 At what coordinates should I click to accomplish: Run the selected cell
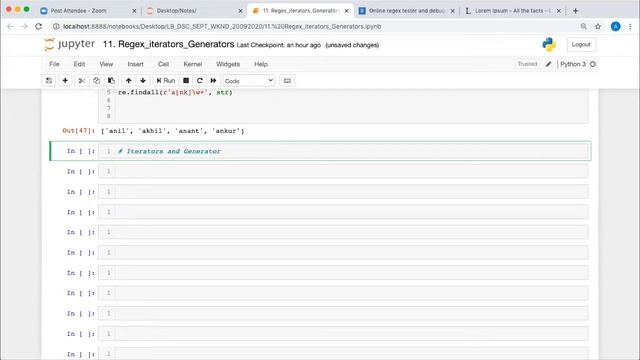coord(166,81)
